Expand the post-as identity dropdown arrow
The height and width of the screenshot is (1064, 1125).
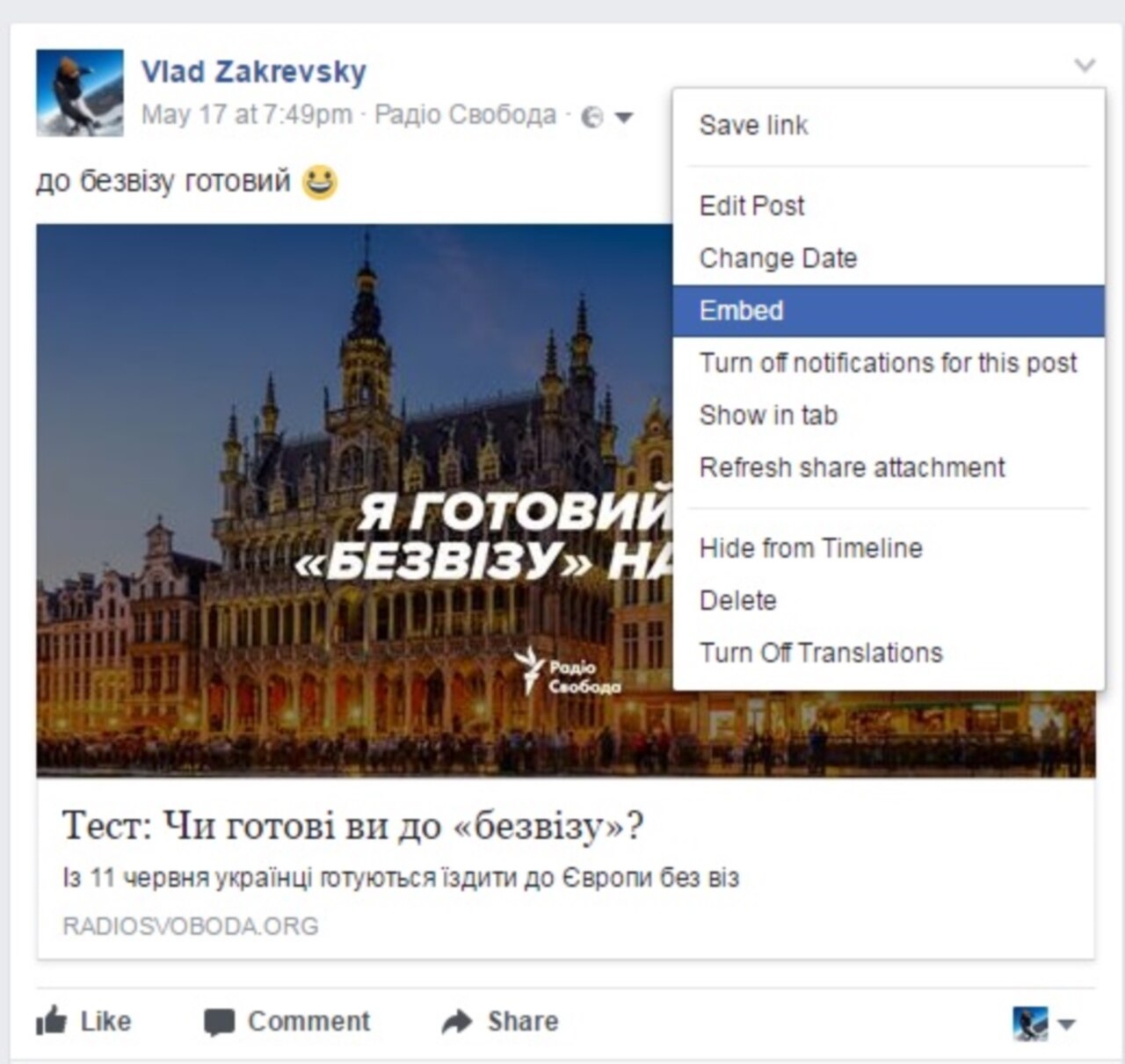[x=1066, y=1024]
